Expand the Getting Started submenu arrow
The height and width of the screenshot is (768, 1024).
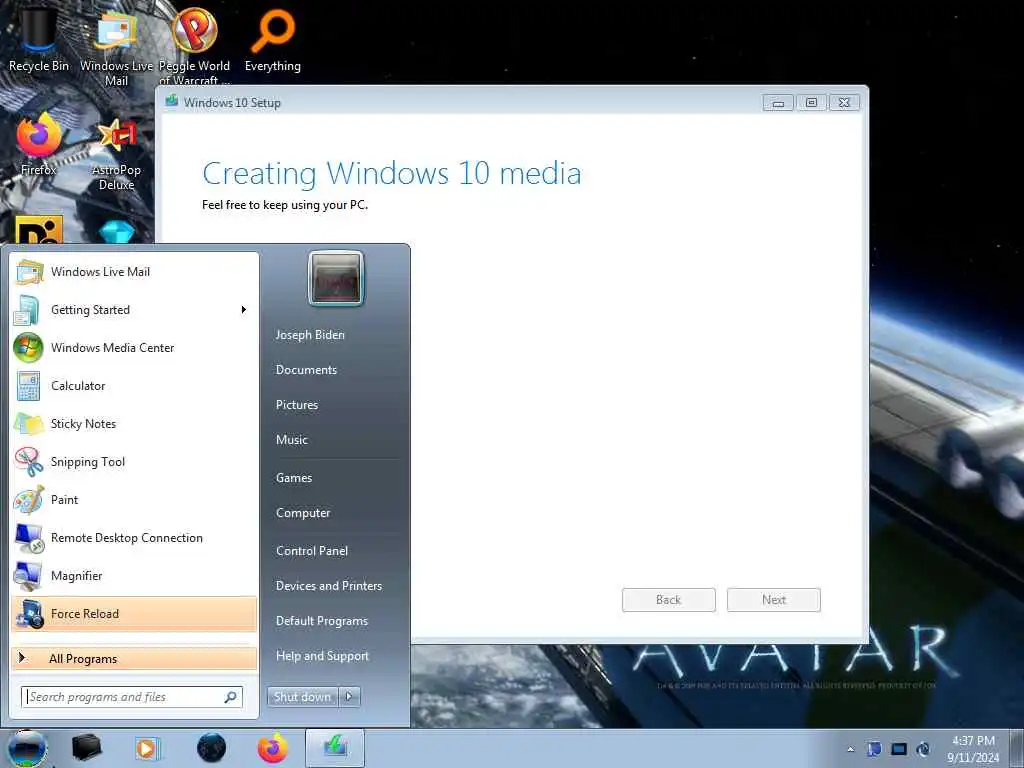point(244,310)
